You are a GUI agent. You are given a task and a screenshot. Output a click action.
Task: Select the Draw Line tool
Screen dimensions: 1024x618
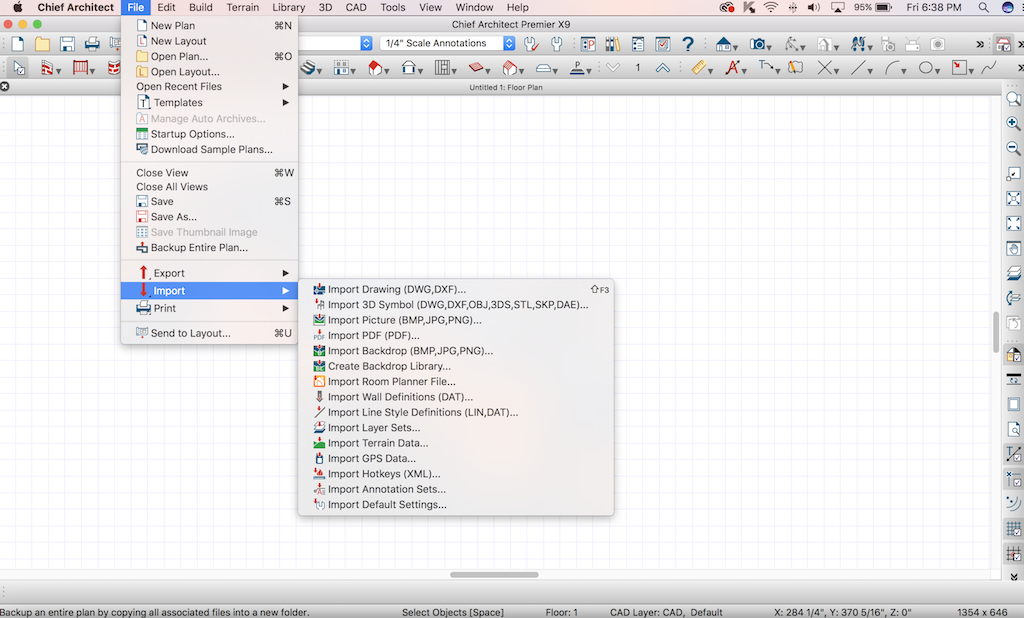tap(860, 67)
